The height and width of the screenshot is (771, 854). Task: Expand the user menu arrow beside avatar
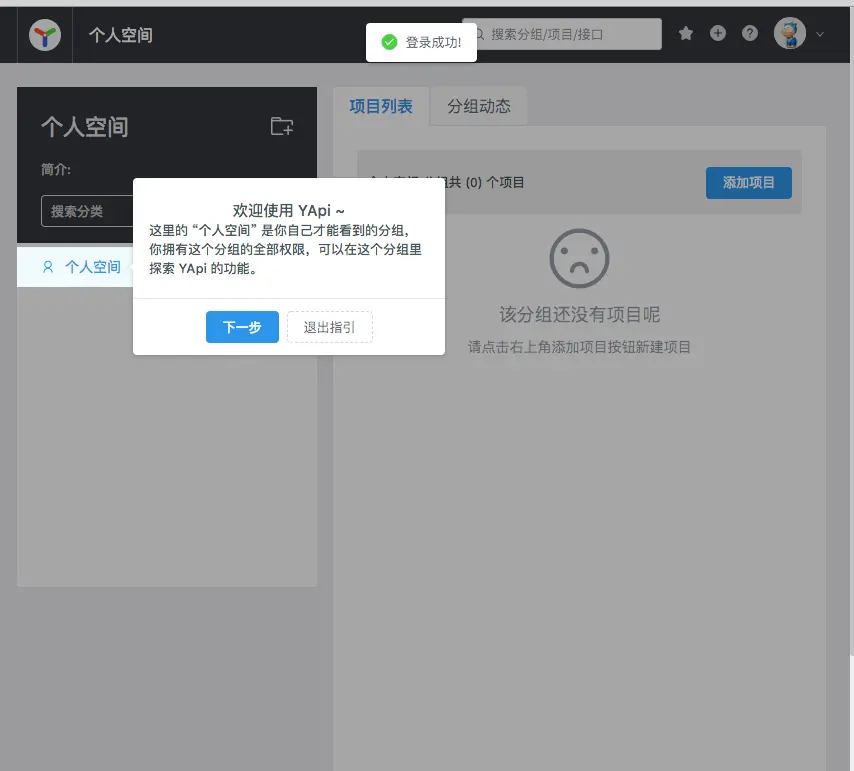tap(820, 34)
